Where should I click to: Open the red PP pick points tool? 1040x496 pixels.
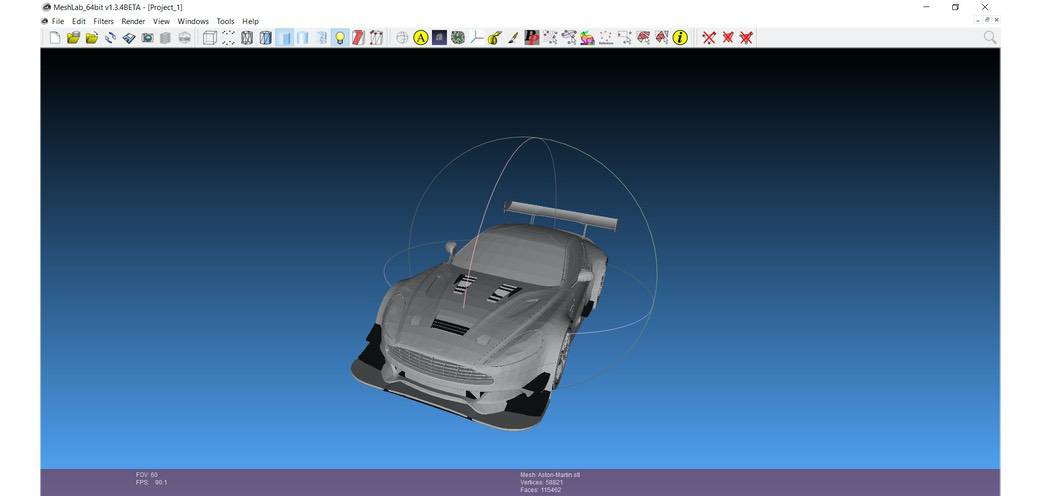(x=532, y=38)
